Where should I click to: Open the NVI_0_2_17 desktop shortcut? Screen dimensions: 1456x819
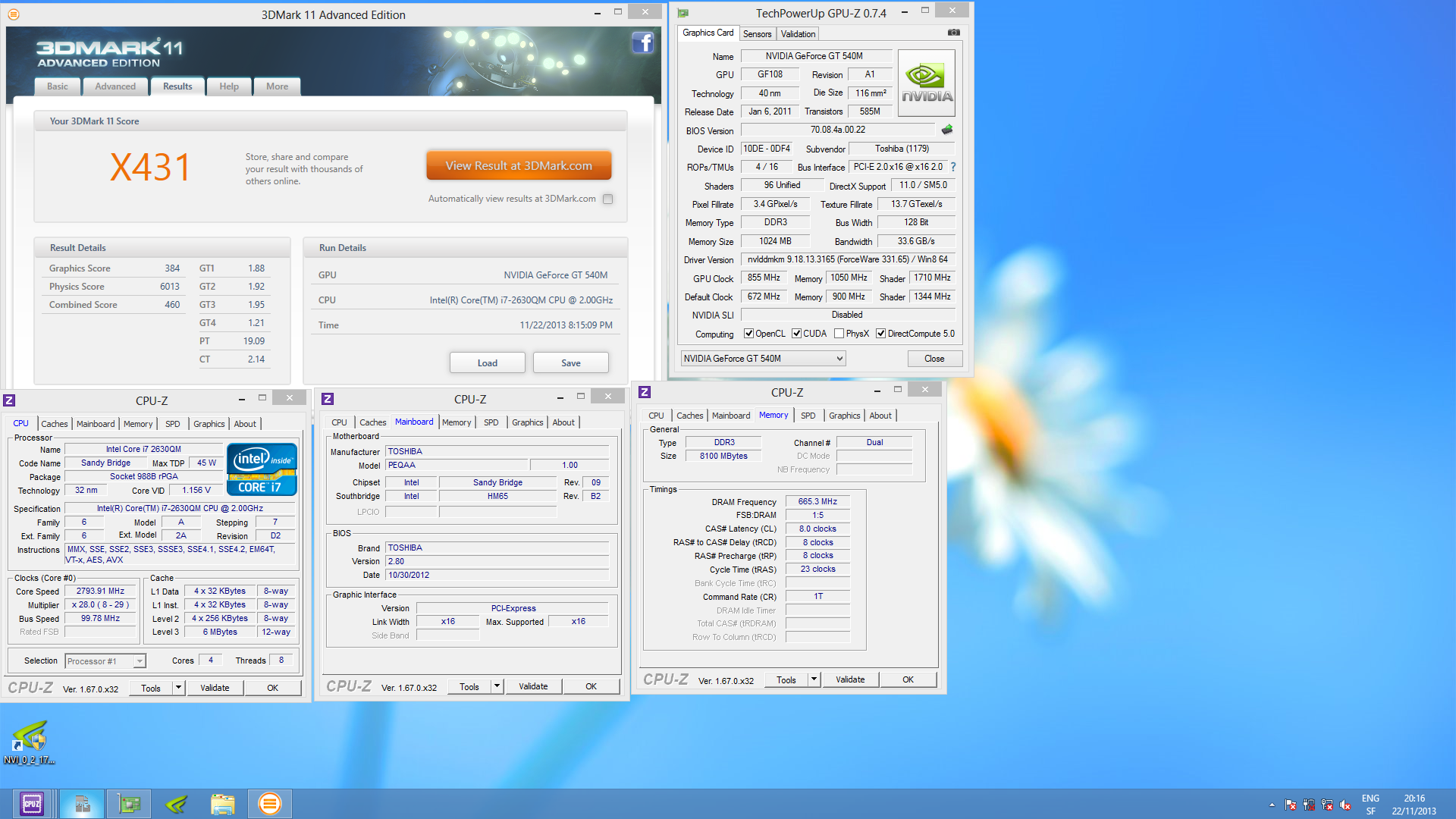point(30,742)
